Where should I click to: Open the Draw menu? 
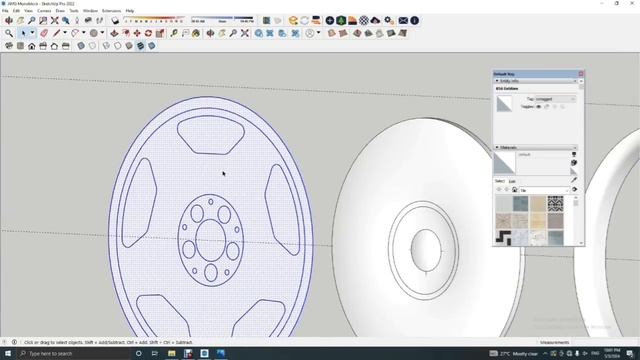point(60,11)
